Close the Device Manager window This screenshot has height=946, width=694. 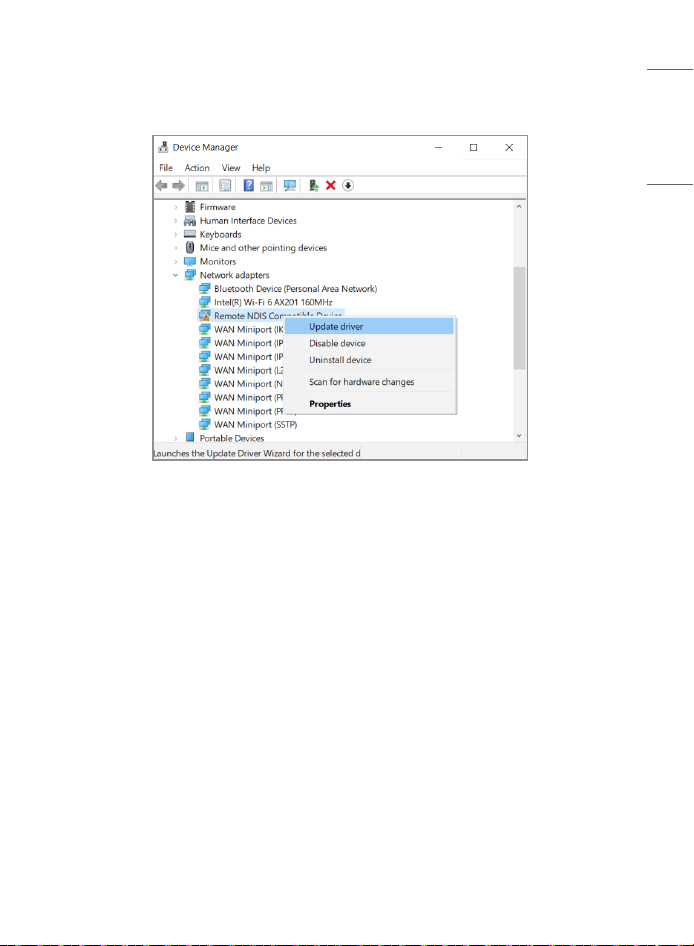[509, 147]
